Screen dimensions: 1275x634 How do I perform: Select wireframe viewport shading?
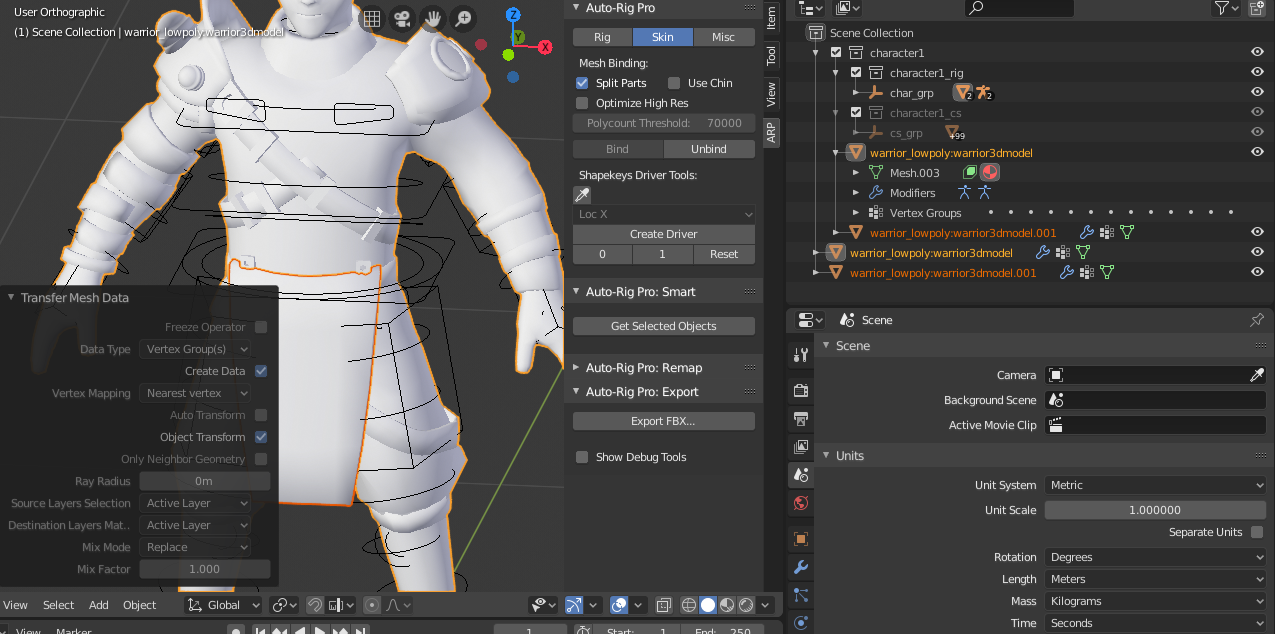coord(689,605)
